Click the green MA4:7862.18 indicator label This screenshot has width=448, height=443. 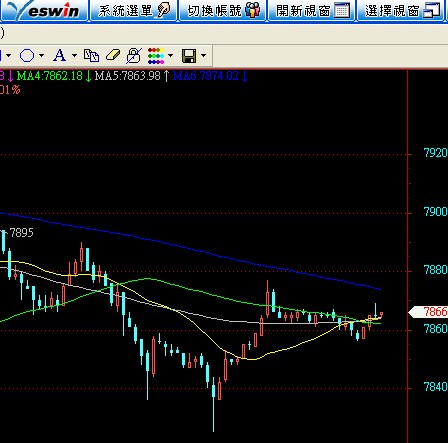(50, 76)
